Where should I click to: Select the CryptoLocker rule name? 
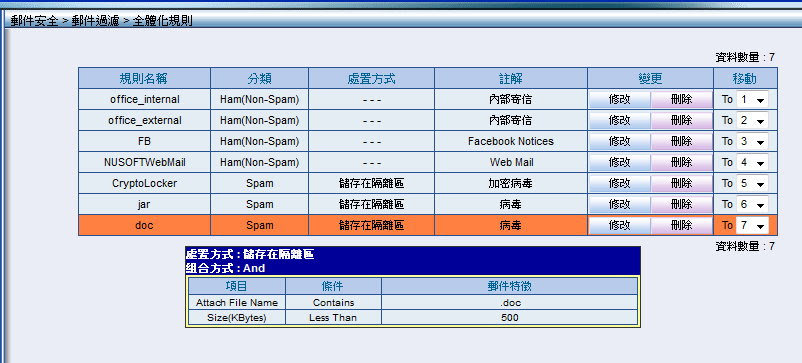[145, 183]
